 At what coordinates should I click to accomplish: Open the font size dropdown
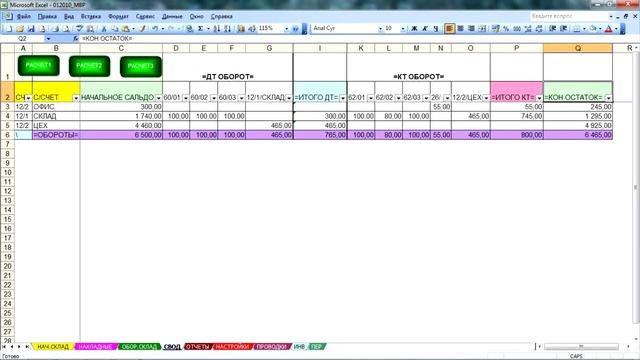pyautogui.click(x=402, y=29)
